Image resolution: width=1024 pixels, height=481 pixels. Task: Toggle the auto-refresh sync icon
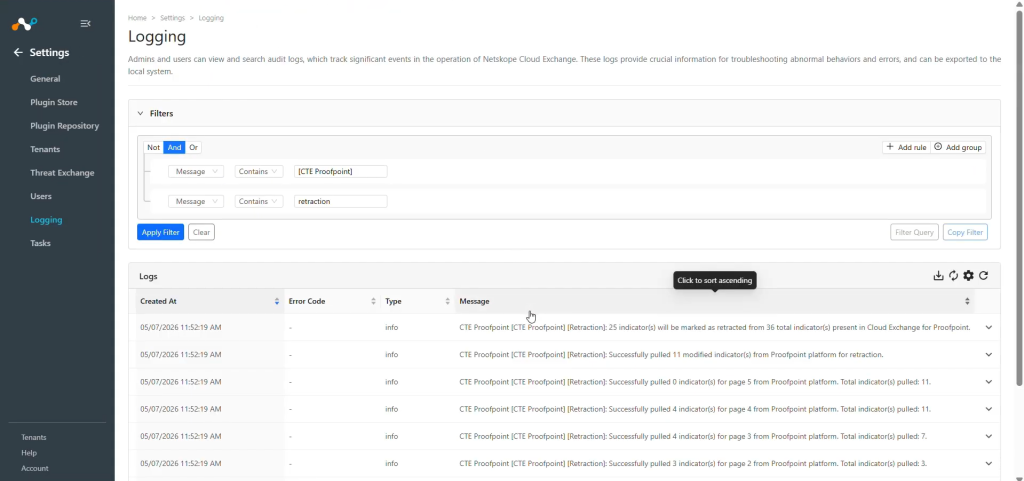coord(953,275)
